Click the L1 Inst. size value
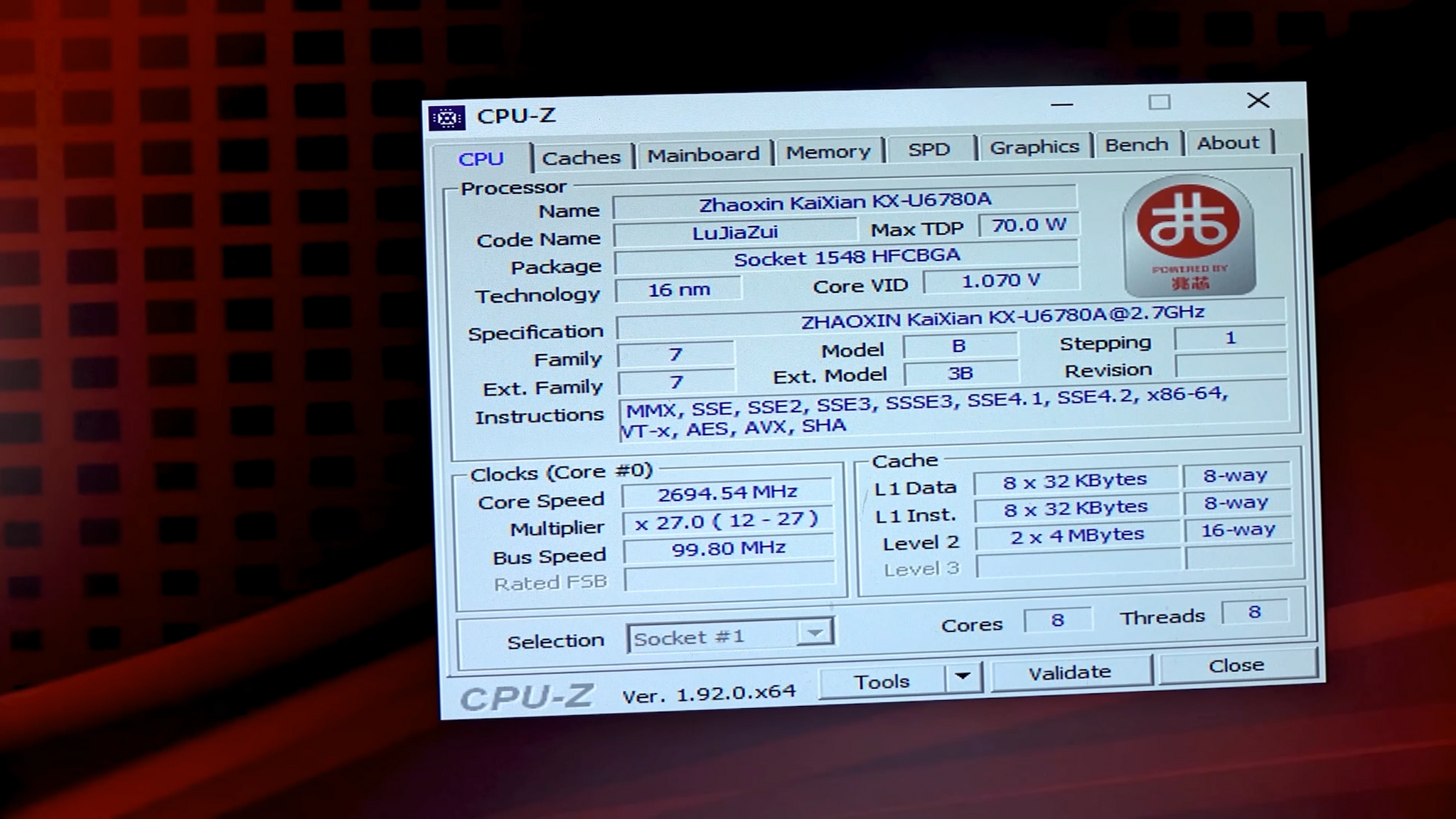1456x819 pixels. click(x=1076, y=508)
